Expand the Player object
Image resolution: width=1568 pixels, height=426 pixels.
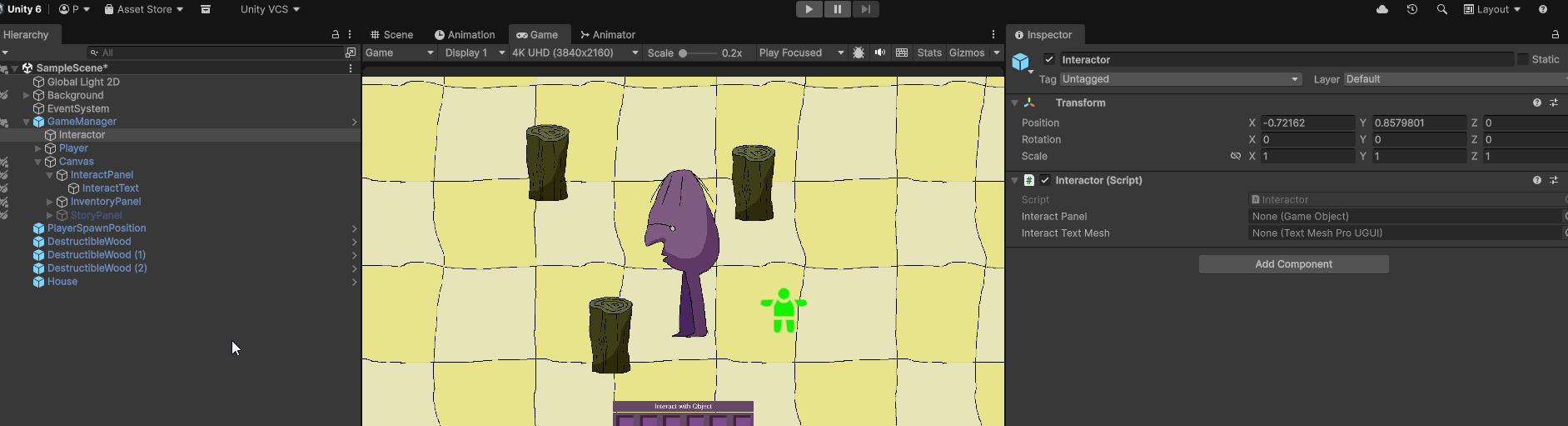[37, 148]
